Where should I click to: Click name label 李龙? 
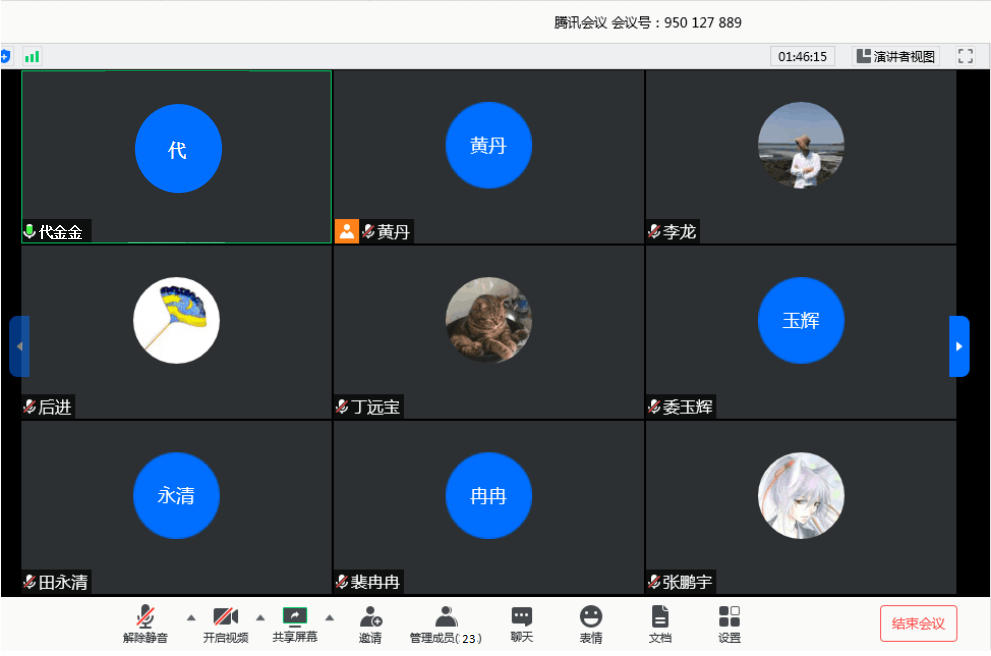click(x=679, y=231)
